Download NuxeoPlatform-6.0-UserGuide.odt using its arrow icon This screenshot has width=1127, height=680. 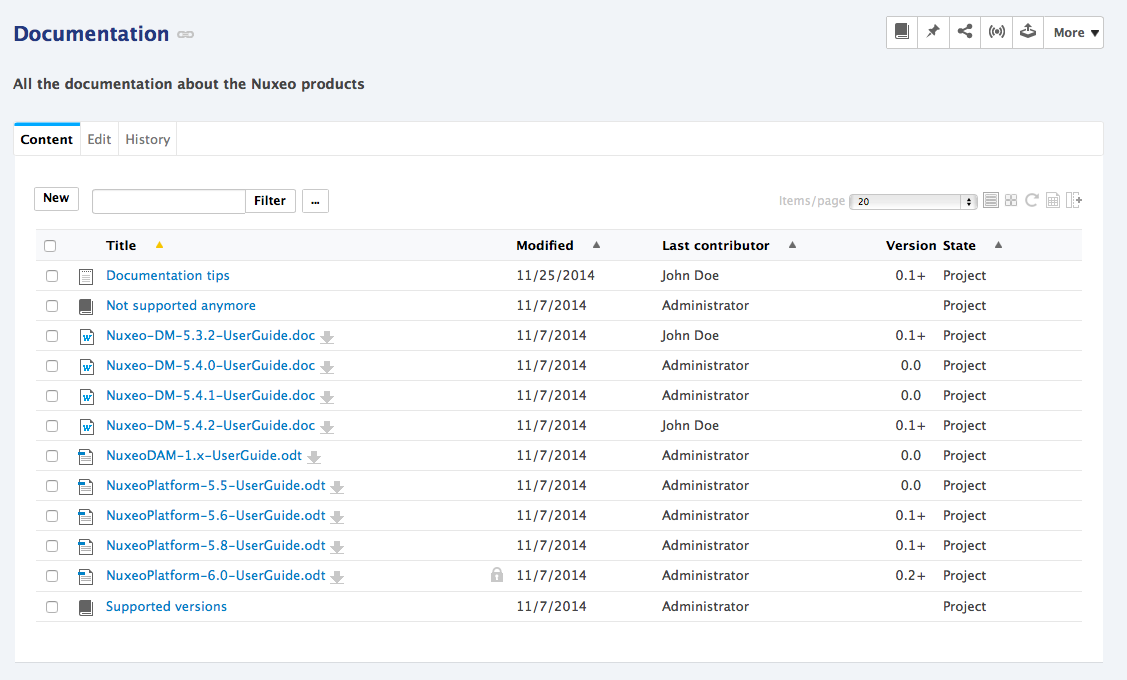click(x=337, y=577)
